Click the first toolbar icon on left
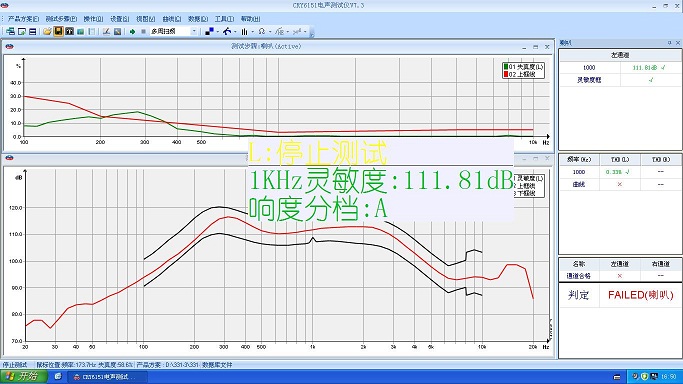This screenshot has width=683, height=384. coord(10,31)
